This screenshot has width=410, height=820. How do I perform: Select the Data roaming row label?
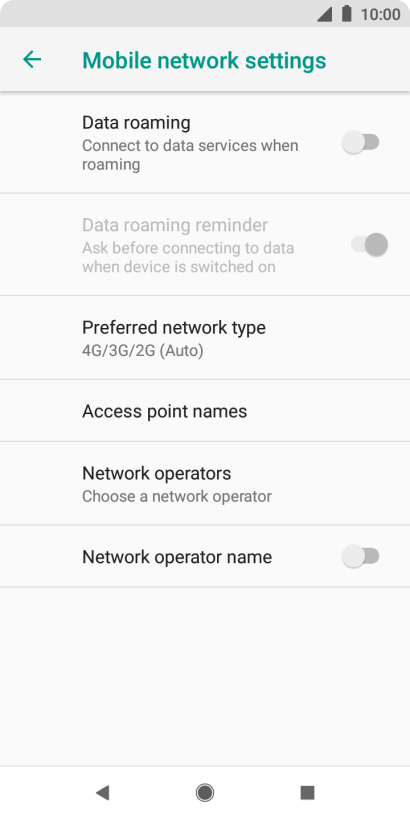[136, 122]
